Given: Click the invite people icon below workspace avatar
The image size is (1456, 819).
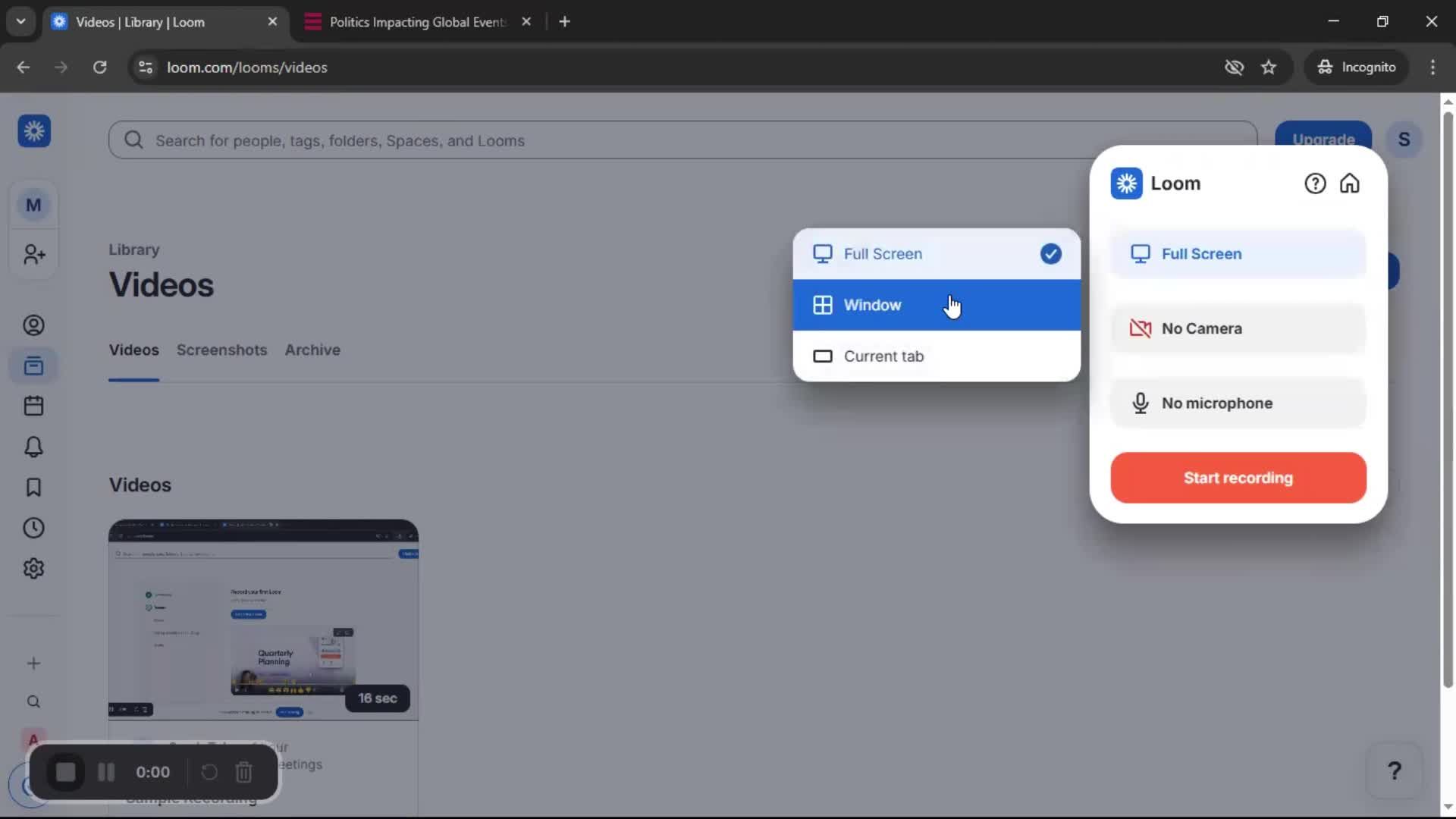Looking at the screenshot, I should pyautogui.click(x=33, y=255).
